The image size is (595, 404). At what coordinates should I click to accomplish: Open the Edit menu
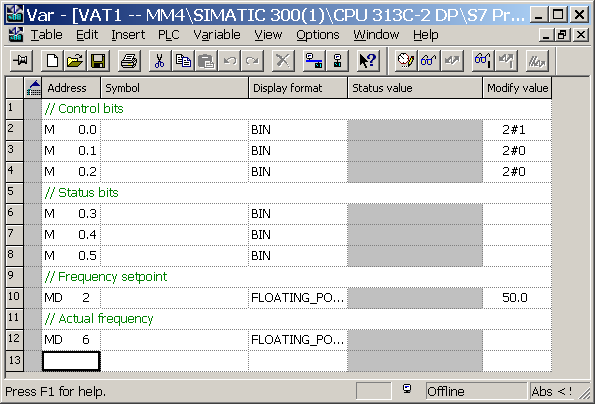[x=87, y=35]
